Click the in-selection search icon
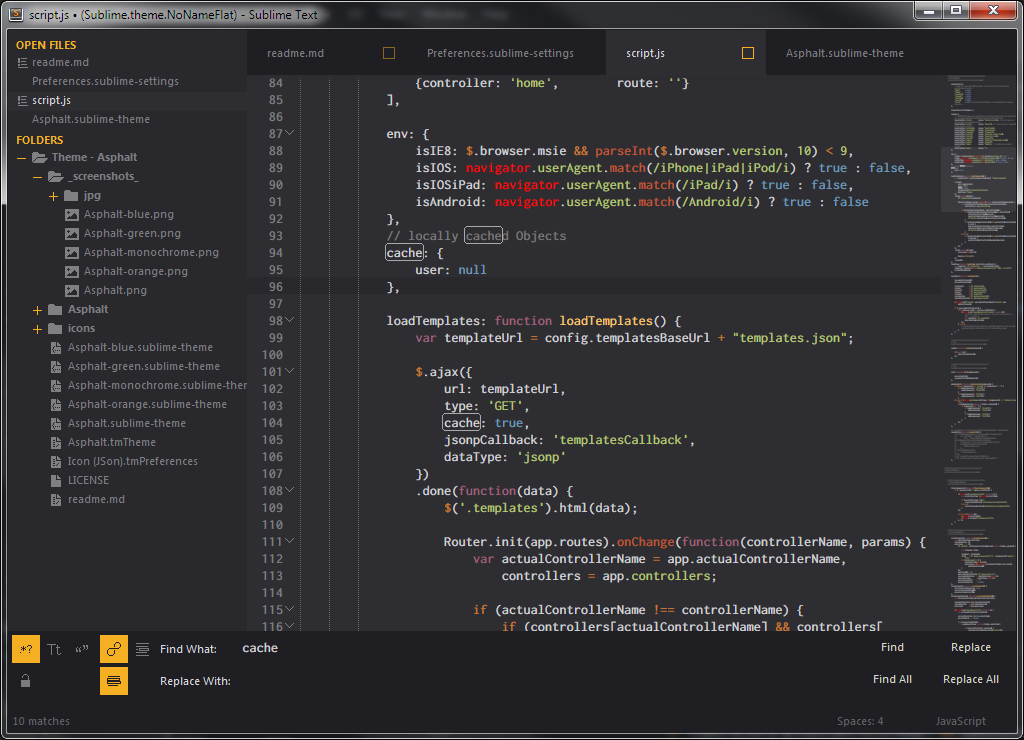1024x740 pixels. pyautogui.click(x=142, y=649)
